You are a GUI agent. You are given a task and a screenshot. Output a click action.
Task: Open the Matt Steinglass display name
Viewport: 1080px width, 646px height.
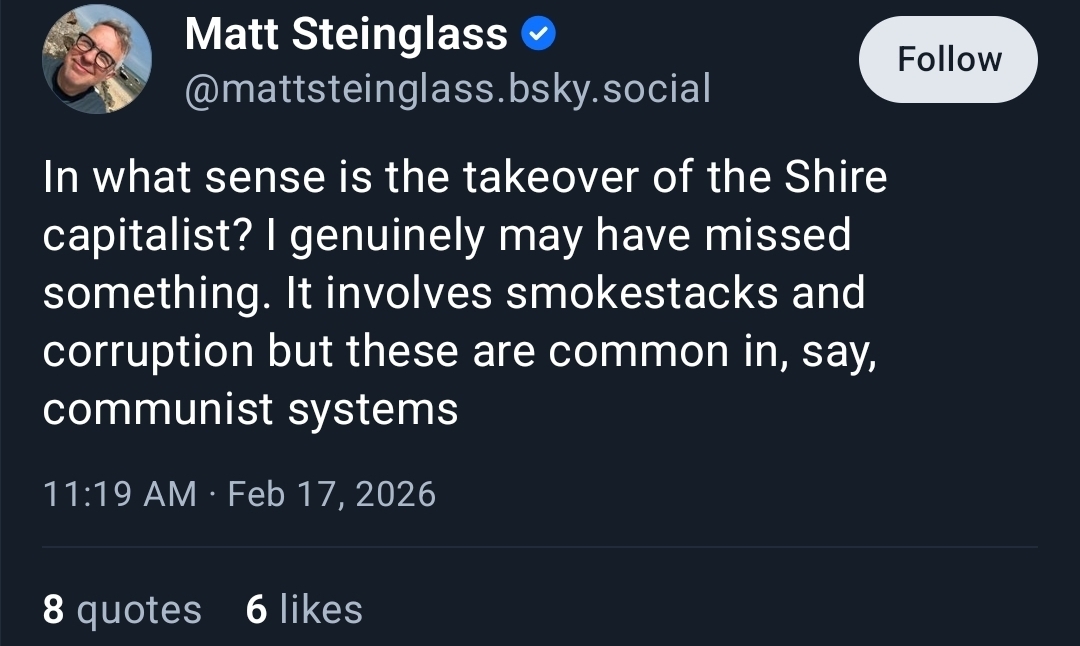pyautogui.click(x=346, y=36)
